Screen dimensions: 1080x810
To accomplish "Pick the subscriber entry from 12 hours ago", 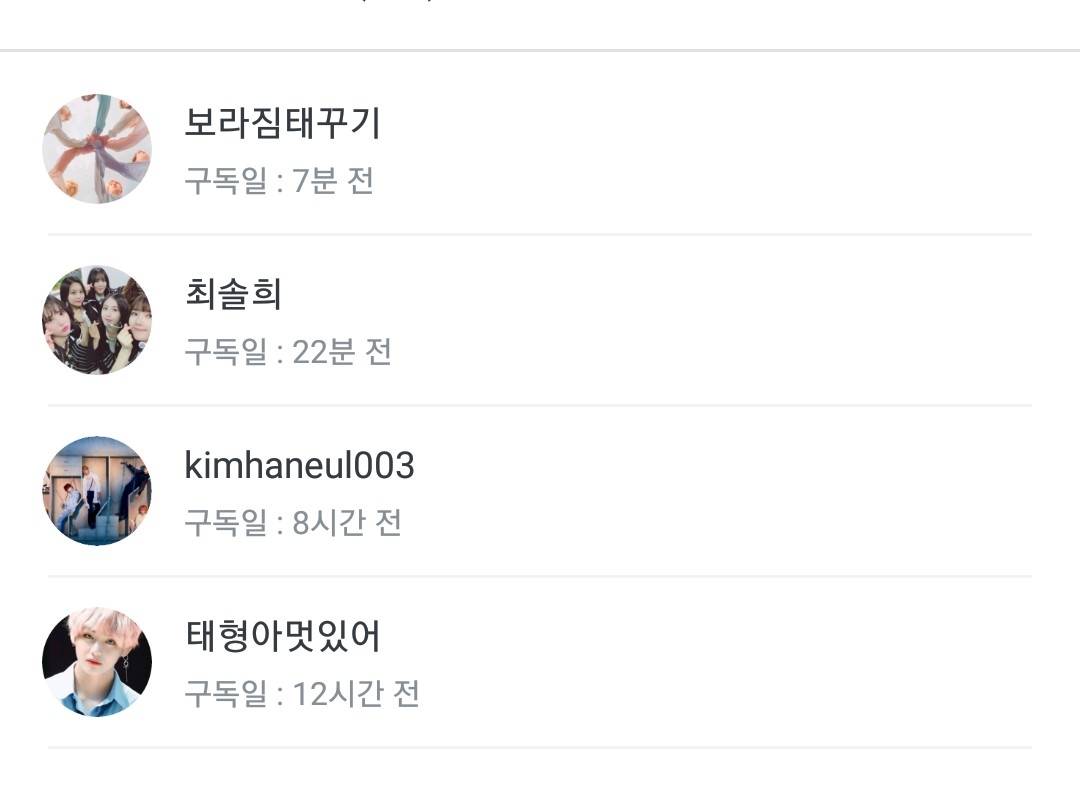I will (x=540, y=663).
